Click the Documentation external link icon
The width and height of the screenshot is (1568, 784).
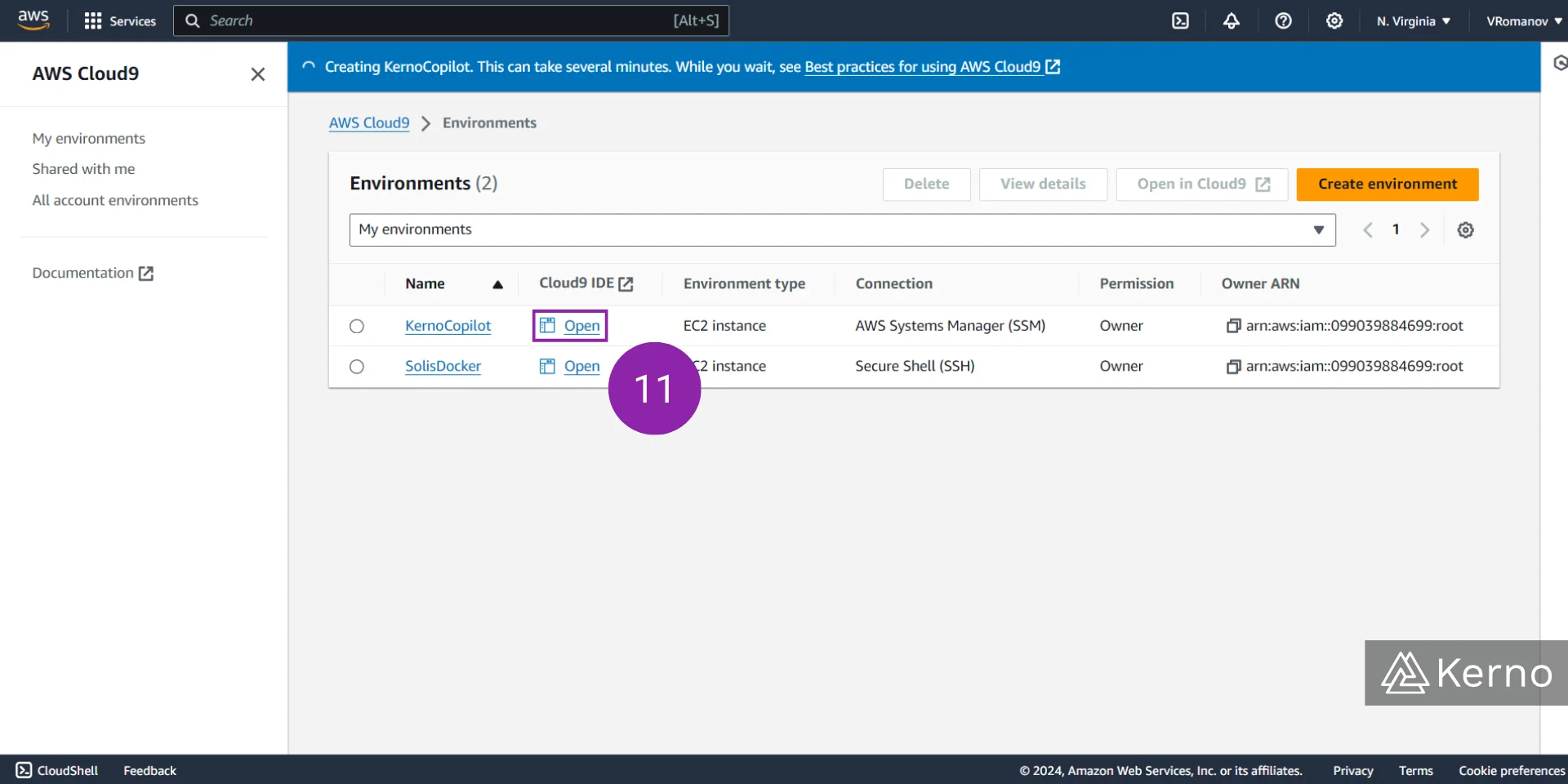[x=146, y=274]
